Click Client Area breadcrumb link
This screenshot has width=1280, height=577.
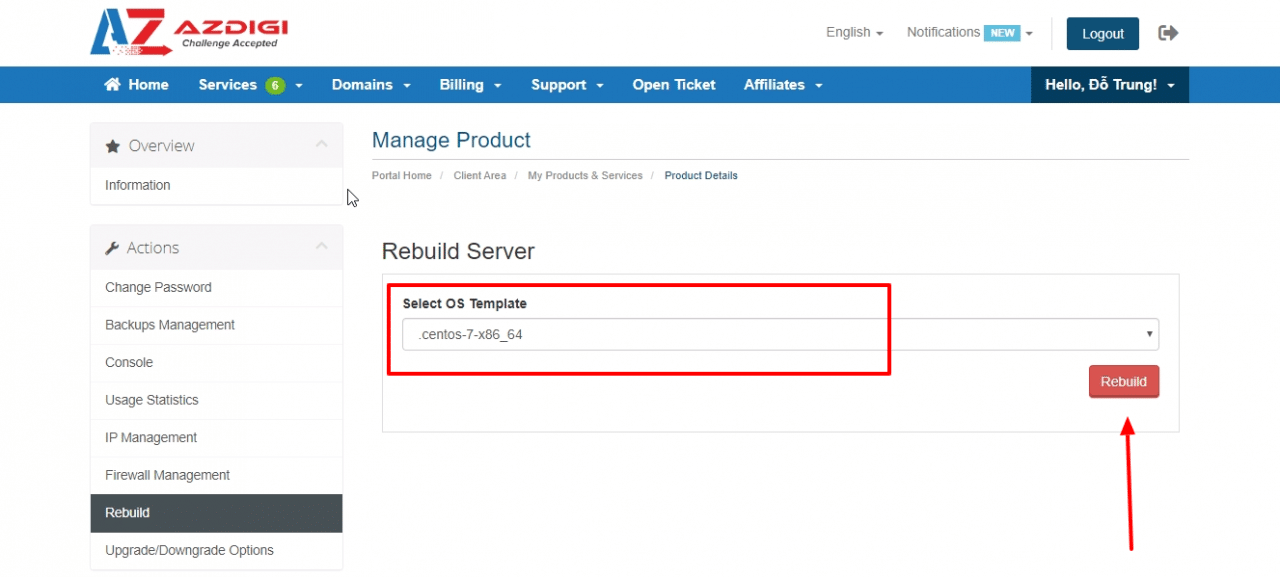tap(479, 176)
